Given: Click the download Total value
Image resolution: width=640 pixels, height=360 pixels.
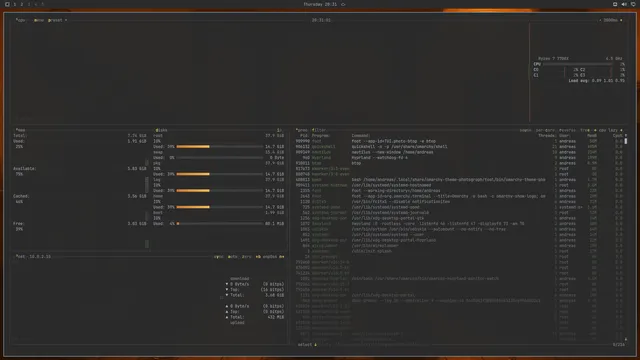Looking at the screenshot, I should coord(275,295).
